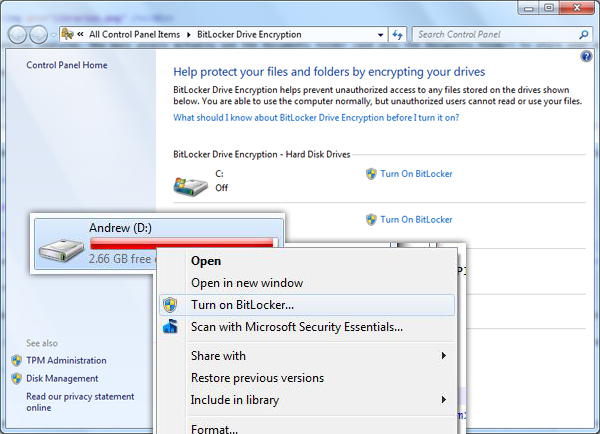The width and height of the screenshot is (600, 434).
Task: Click the shield icon next to Turn on BitLocker...
Action: [x=170, y=305]
